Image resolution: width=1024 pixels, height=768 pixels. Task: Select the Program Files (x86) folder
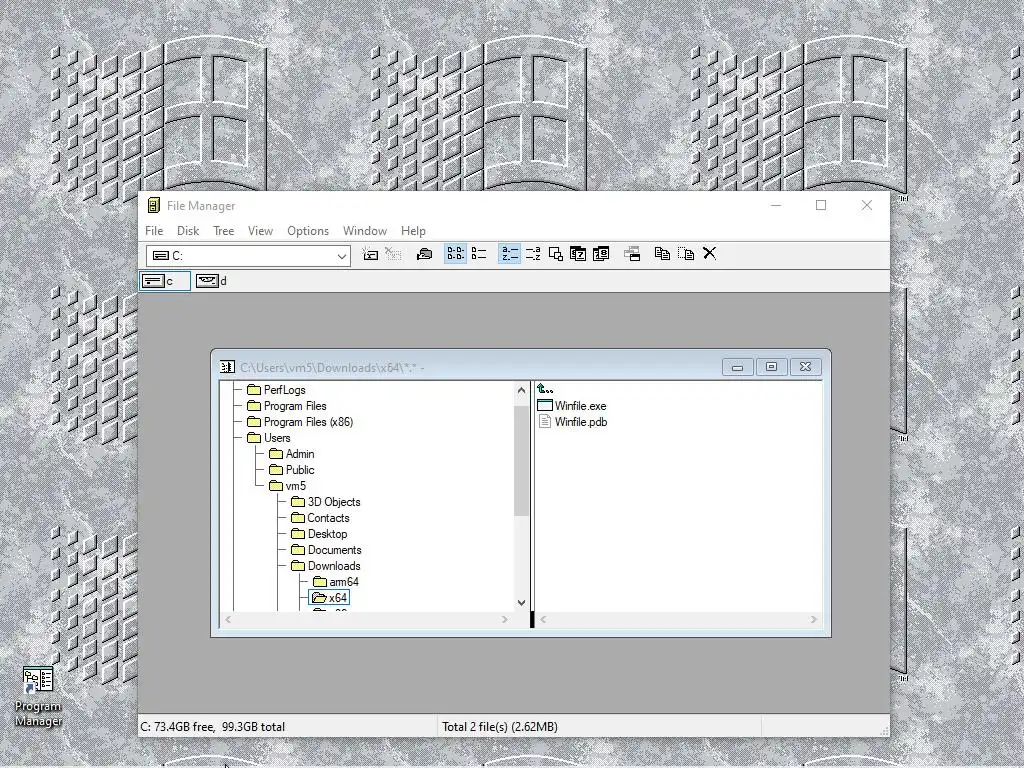[300, 422]
